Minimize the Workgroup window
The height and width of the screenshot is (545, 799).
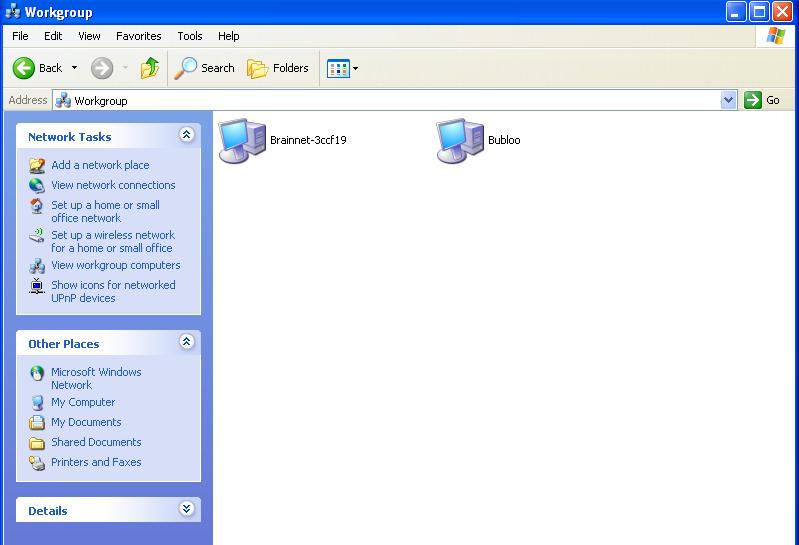pos(736,12)
